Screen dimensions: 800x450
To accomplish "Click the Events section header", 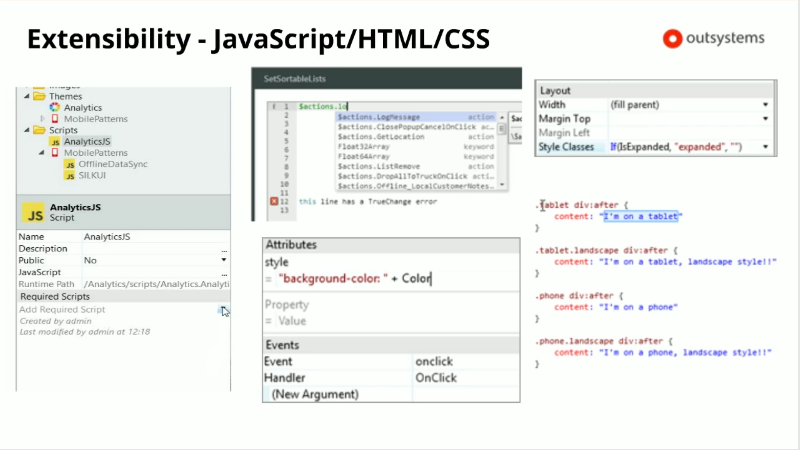I will tap(391, 345).
